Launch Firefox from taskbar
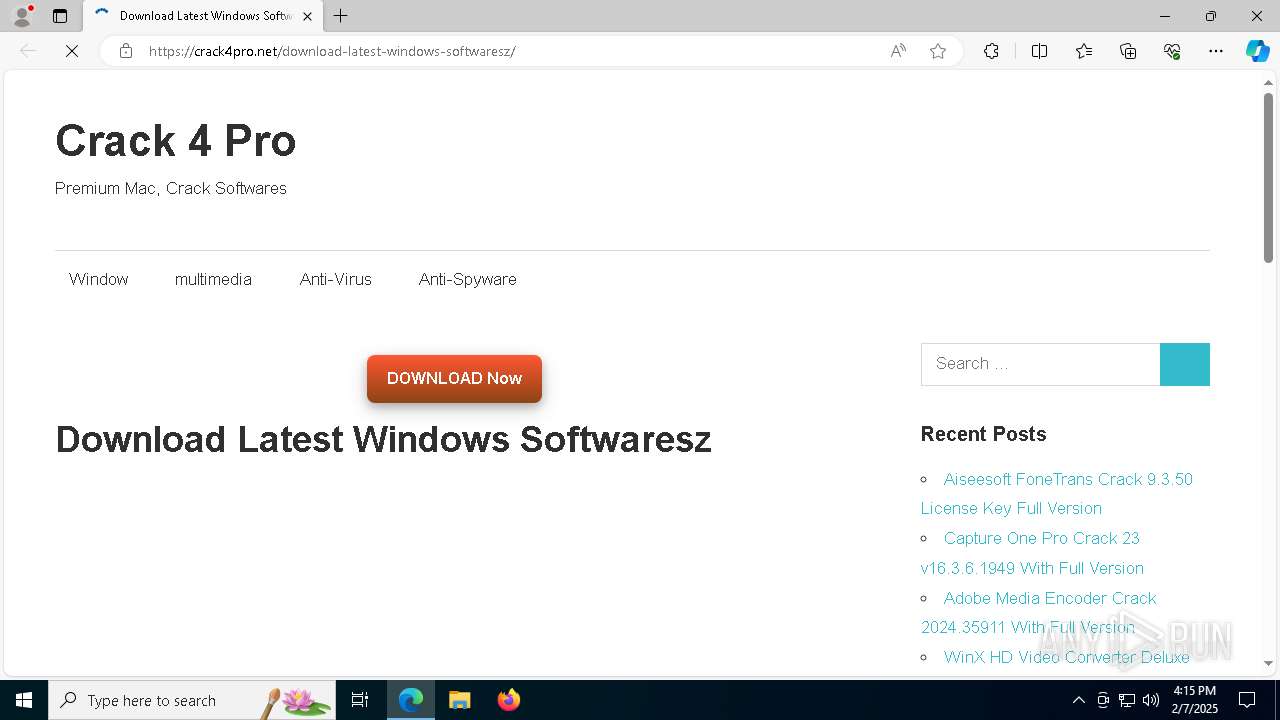Screen dimensions: 1280x720 click(508, 700)
